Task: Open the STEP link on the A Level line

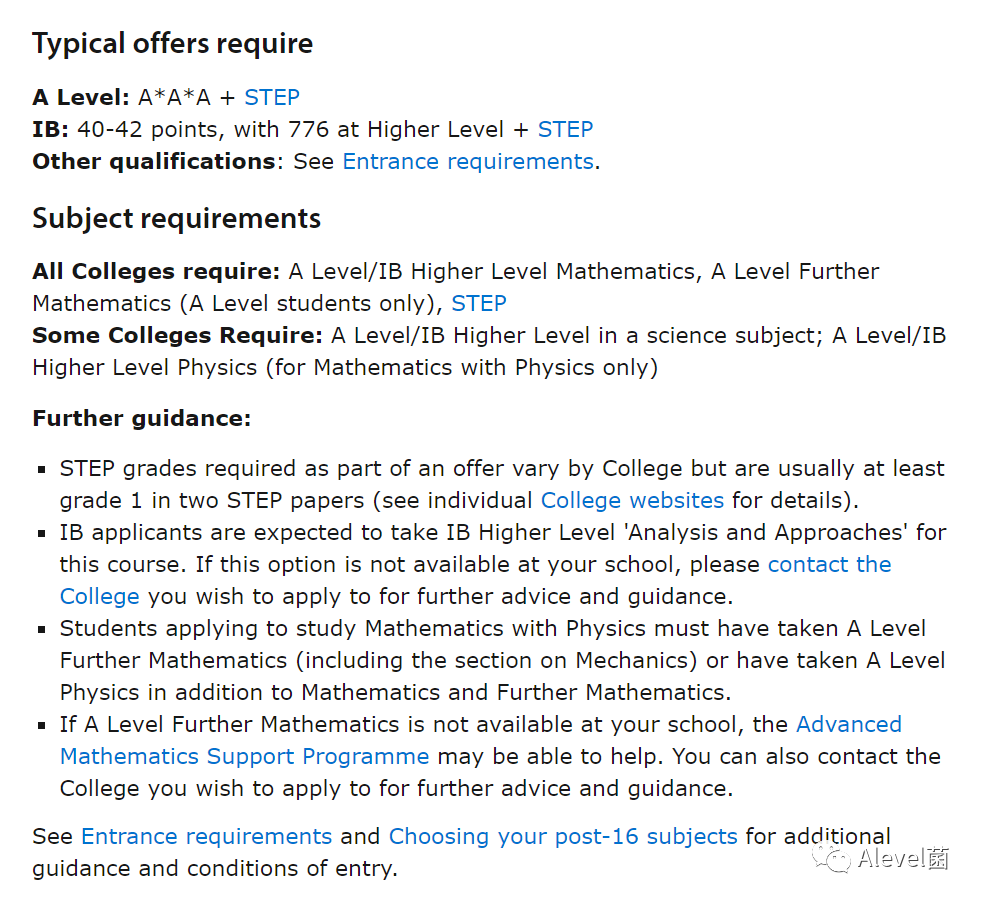Action: click(272, 98)
